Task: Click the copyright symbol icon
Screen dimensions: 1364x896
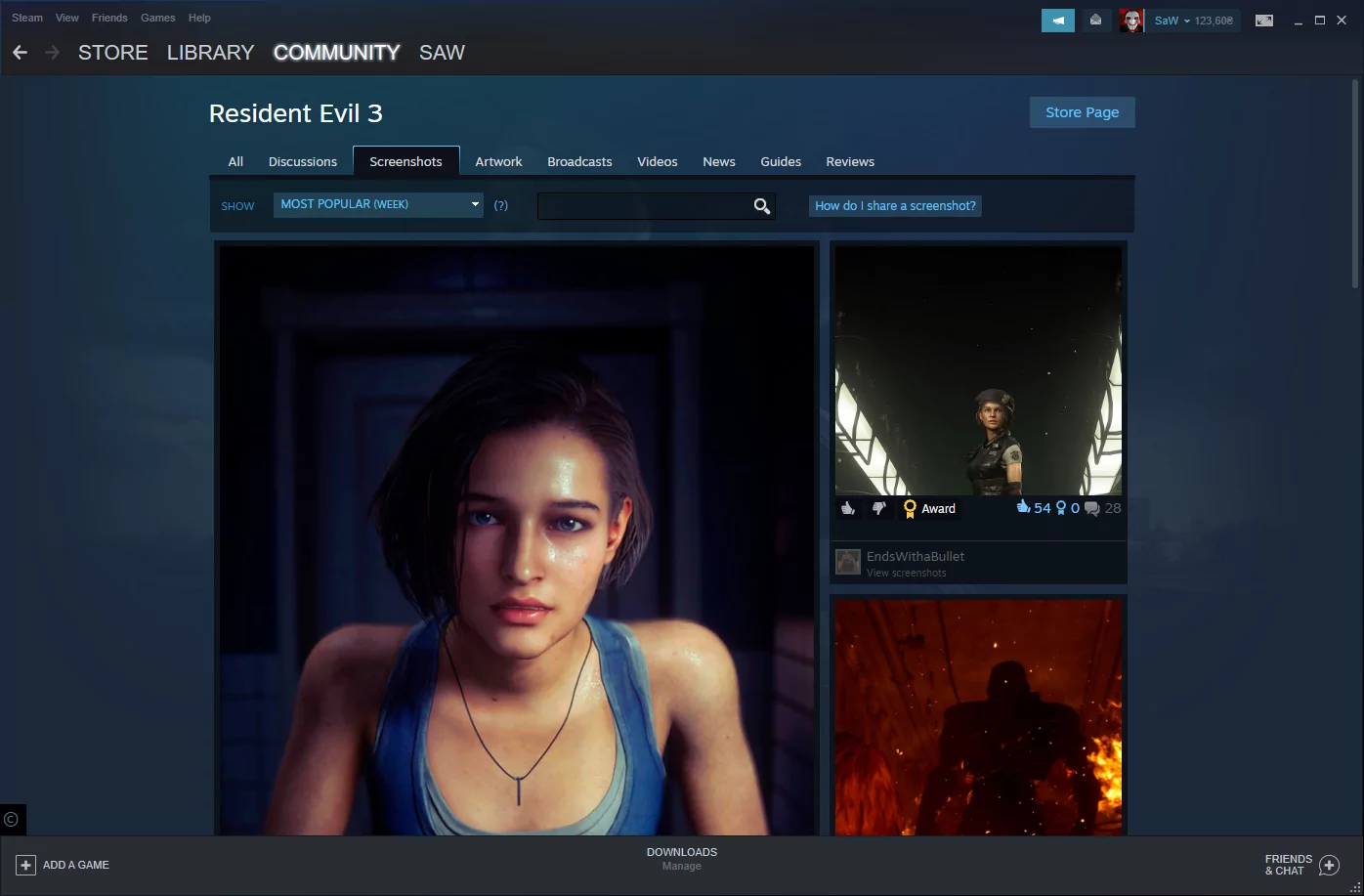Action: click(12, 820)
